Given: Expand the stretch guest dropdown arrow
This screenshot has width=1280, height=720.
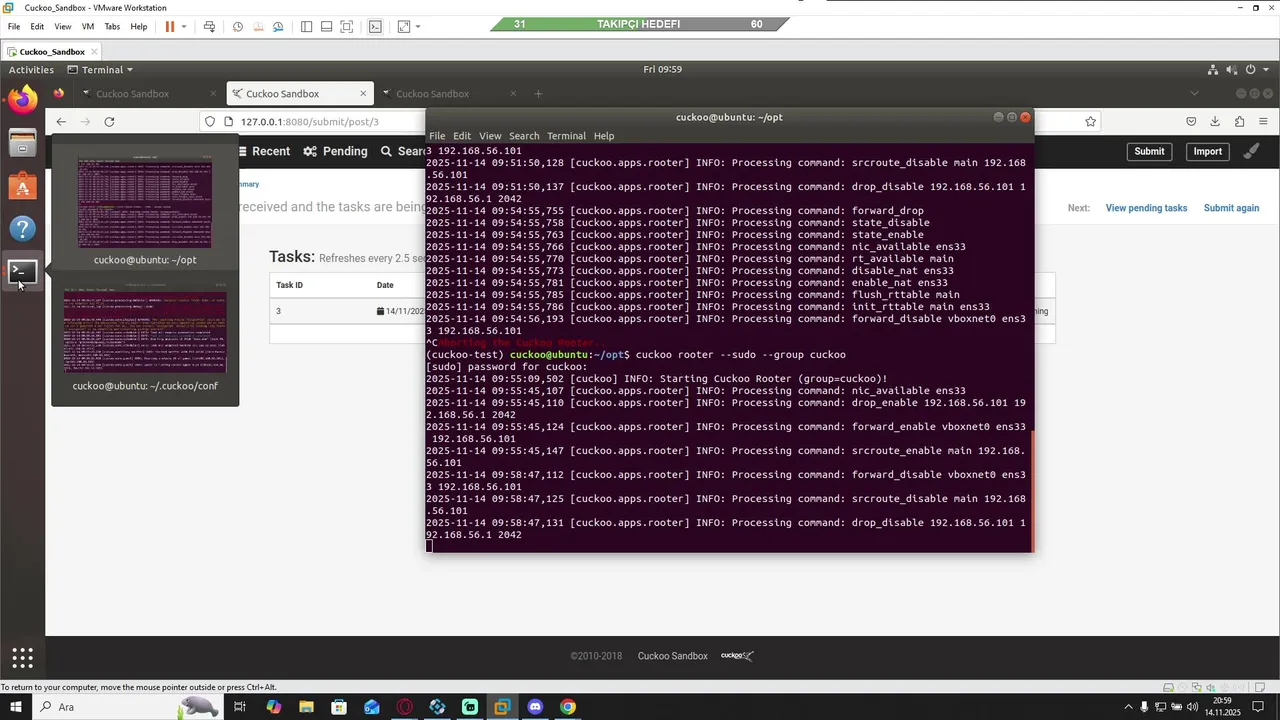Looking at the screenshot, I should [x=418, y=27].
